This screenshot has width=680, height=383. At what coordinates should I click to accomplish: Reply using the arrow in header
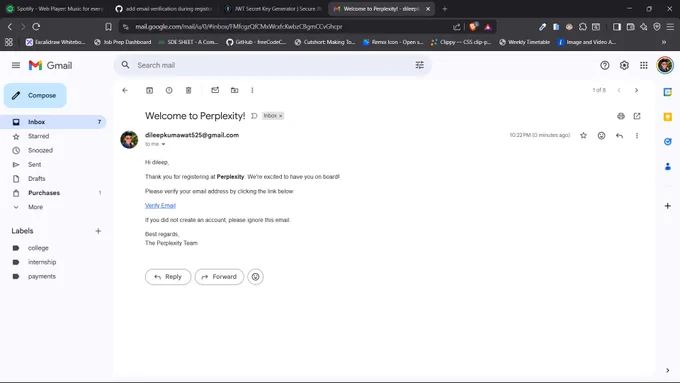pos(619,135)
